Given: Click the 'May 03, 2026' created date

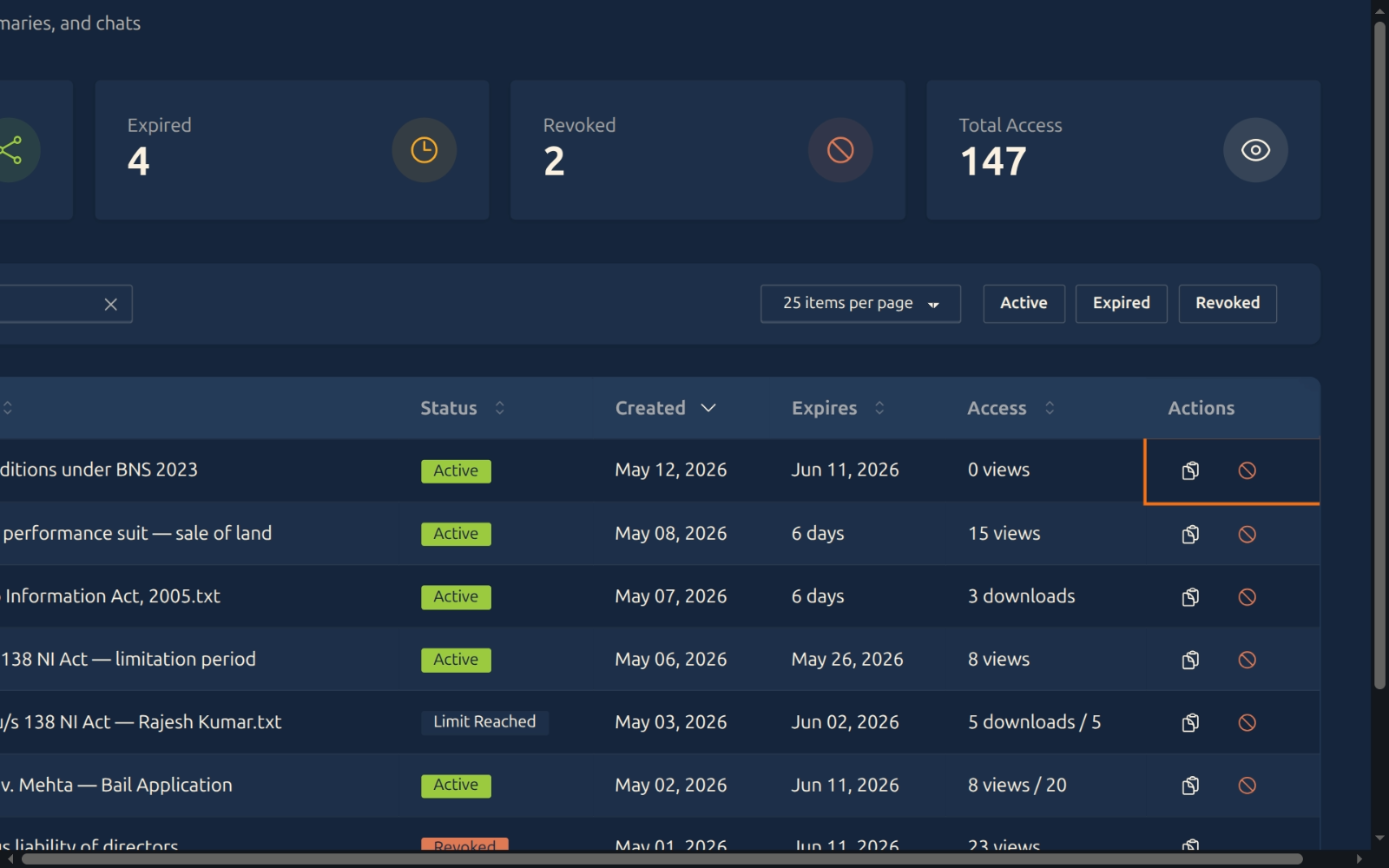Looking at the screenshot, I should click(670, 722).
